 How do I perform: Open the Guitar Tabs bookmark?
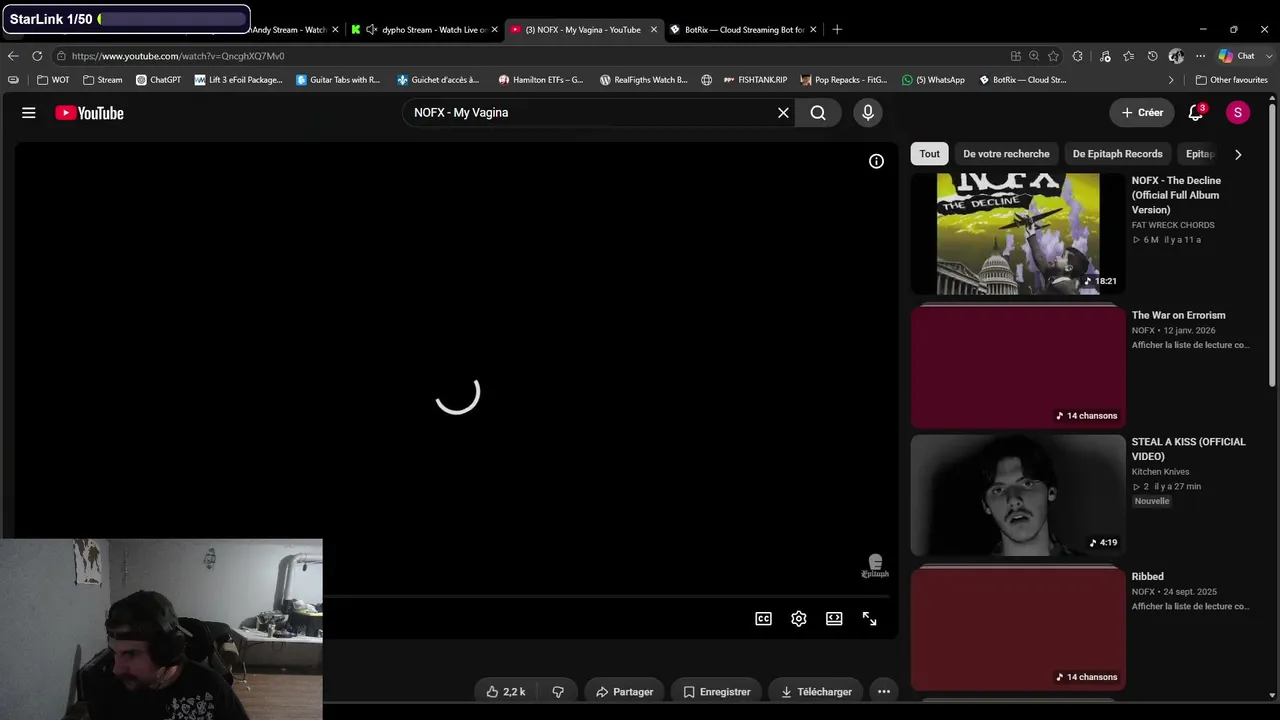(338, 80)
